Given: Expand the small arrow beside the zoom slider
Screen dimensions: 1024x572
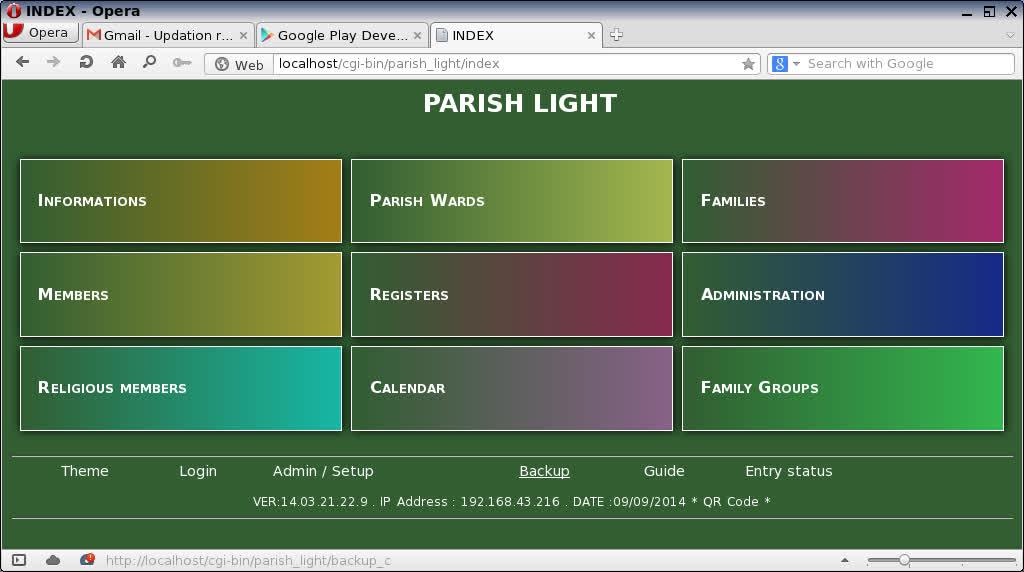Looking at the screenshot, I should click(845, 560).
